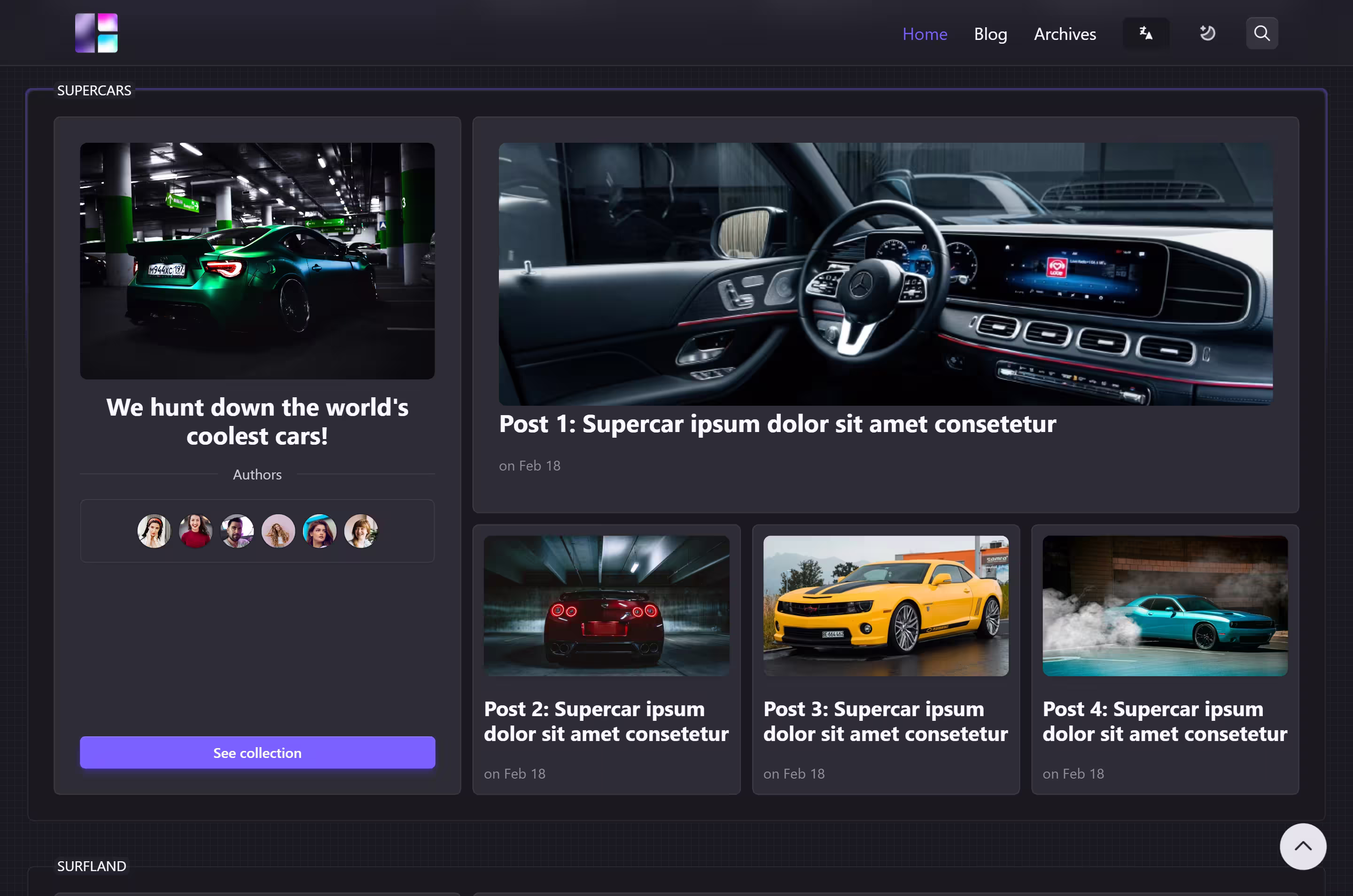Viewport: 1353px width, 896px height.
Task: Open the search icon button
Action: click(x=1261, y=33)
